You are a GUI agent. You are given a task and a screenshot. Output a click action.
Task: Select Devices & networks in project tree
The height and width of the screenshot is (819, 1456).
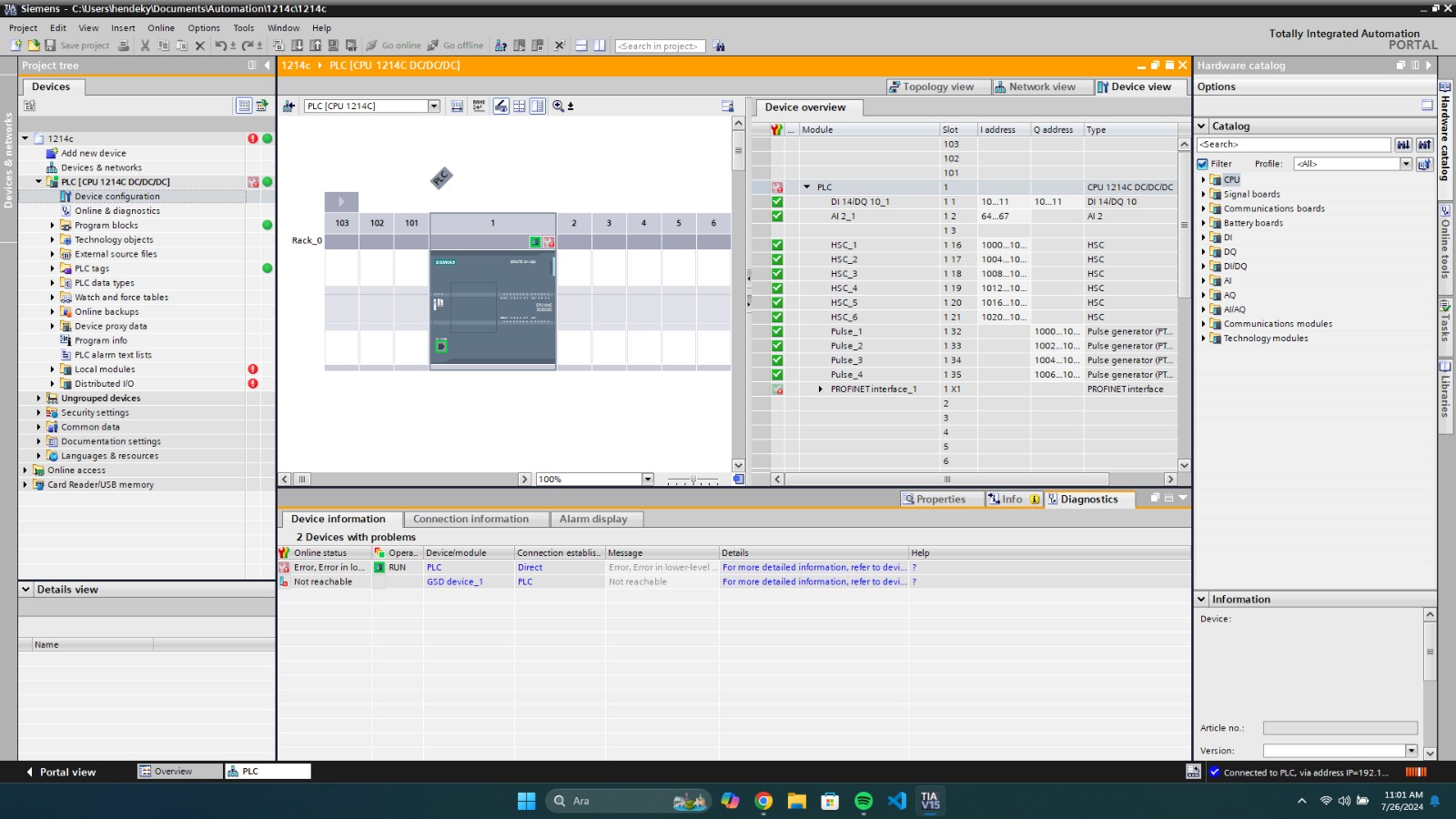101,167
